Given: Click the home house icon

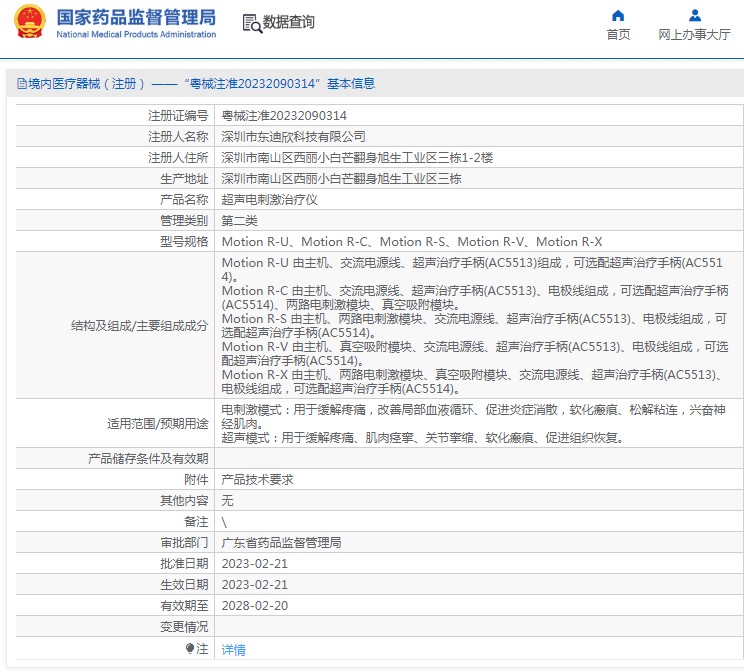Looking at the screenshot, I should tap(618, 15).
